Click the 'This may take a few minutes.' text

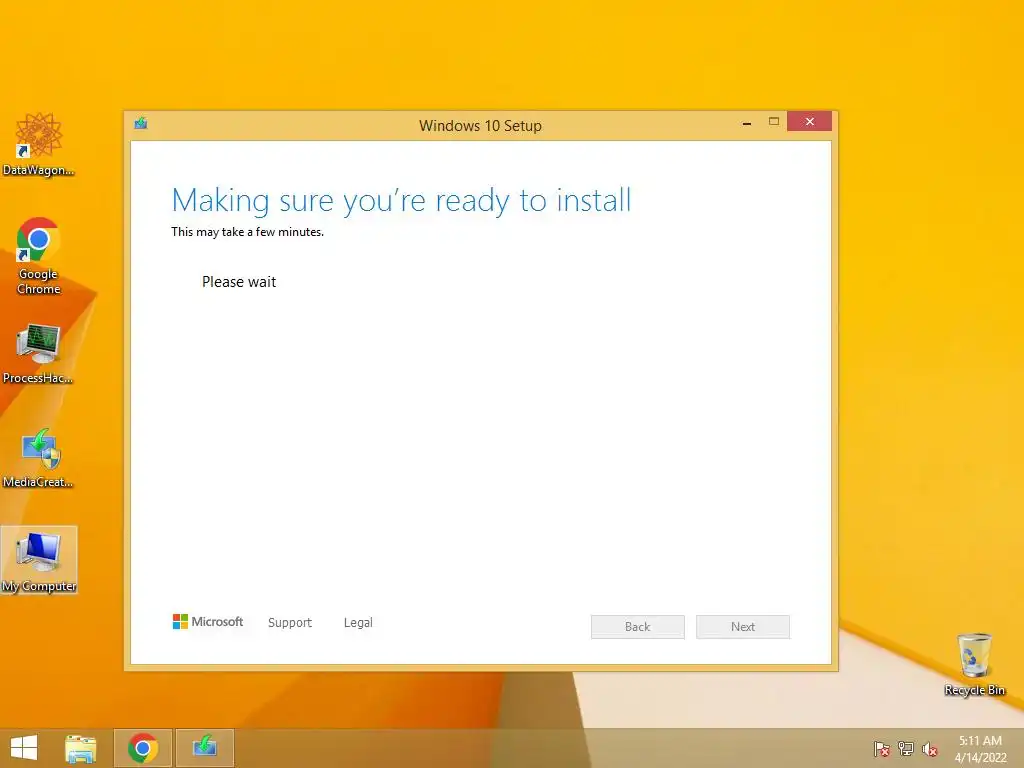pos(248,232)
